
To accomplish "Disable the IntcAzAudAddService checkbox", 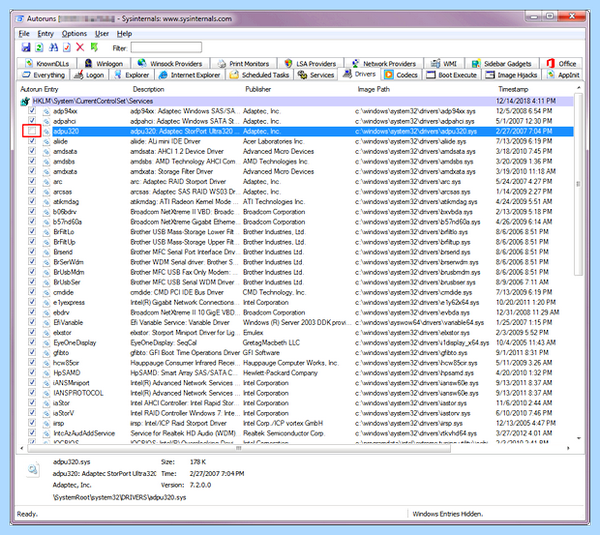I will pyautogui.click(x=32, y=433).
